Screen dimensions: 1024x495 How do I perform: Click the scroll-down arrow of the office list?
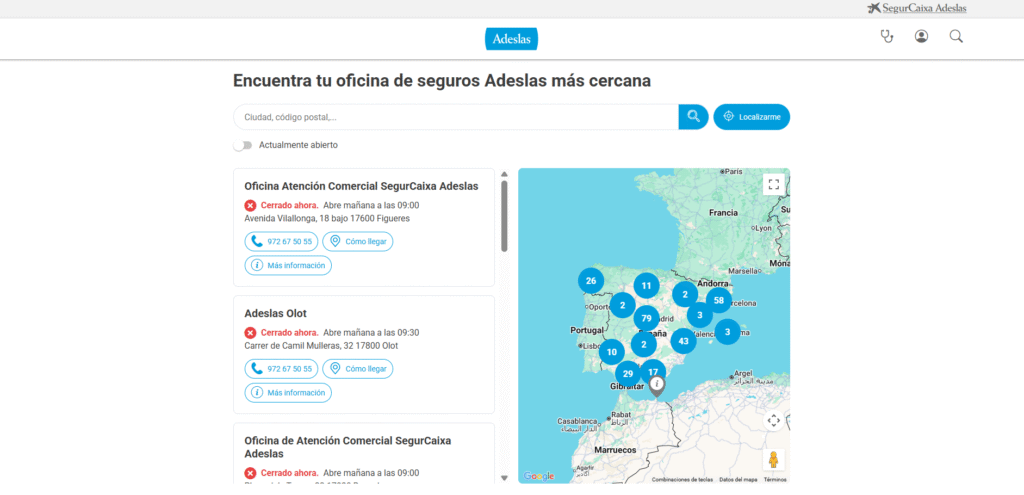click(x=504, y=478)
